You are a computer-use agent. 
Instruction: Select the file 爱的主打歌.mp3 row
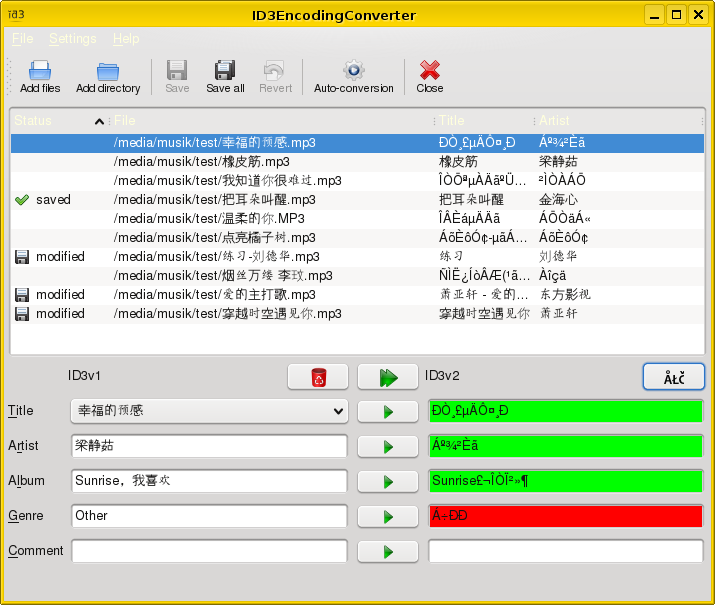[x=358, y=295]
